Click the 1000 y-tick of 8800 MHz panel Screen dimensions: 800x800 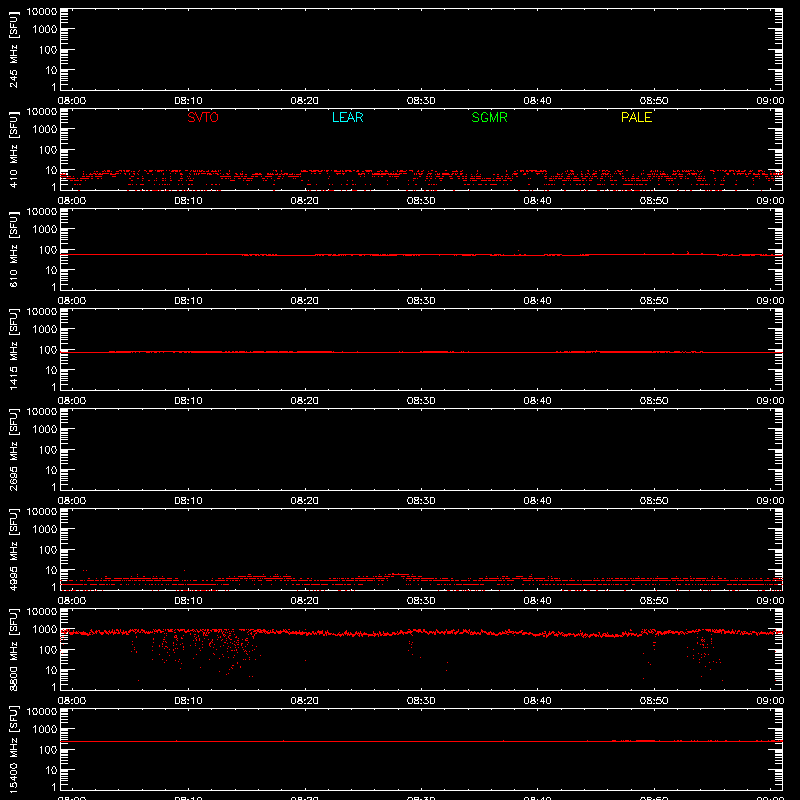[45, 630]
